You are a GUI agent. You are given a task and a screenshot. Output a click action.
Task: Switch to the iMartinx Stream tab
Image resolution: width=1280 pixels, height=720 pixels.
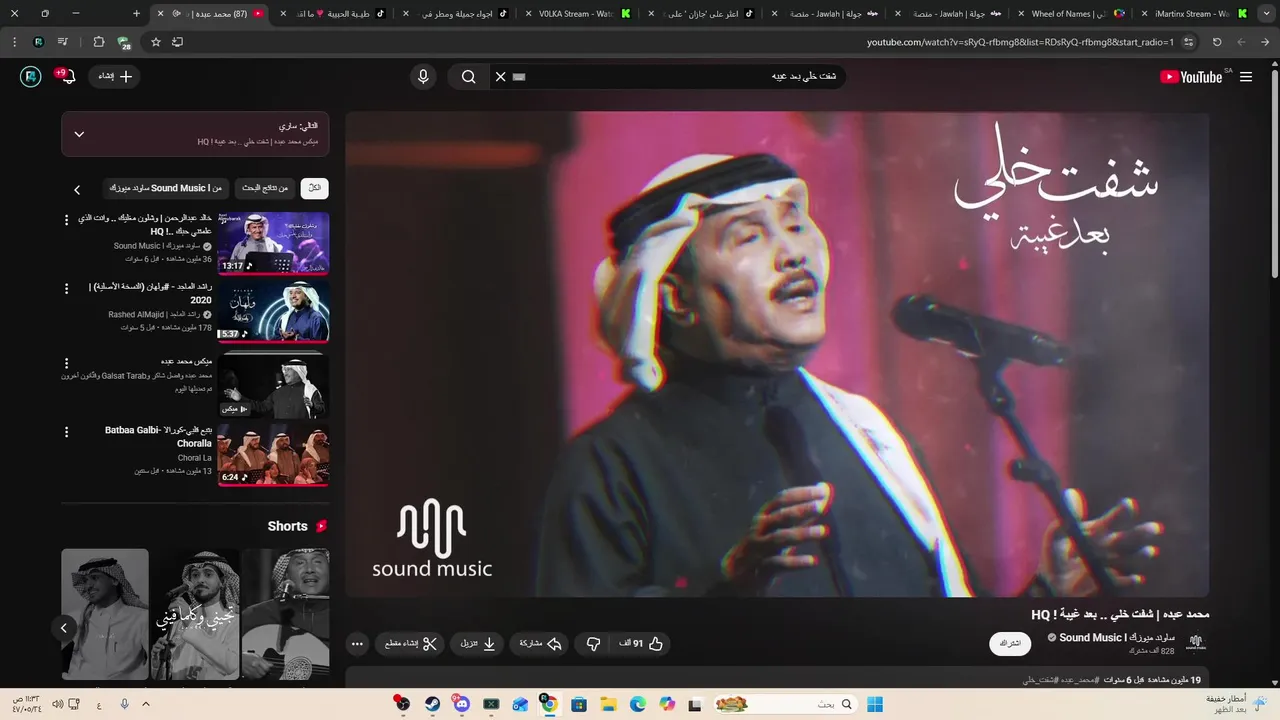(1195, 14)
